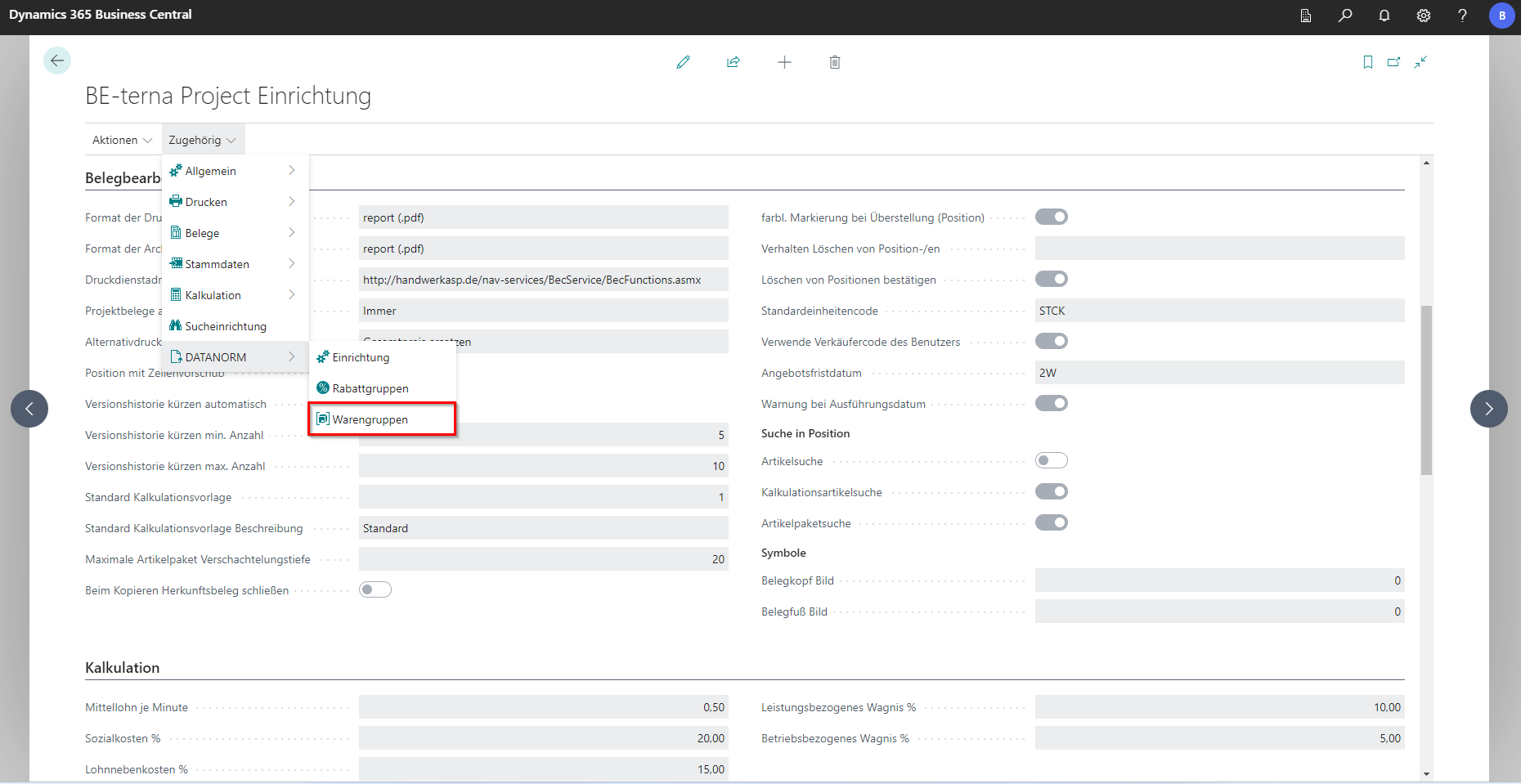
Task: Click the share icon in toolbar
Action: (734, 62)
